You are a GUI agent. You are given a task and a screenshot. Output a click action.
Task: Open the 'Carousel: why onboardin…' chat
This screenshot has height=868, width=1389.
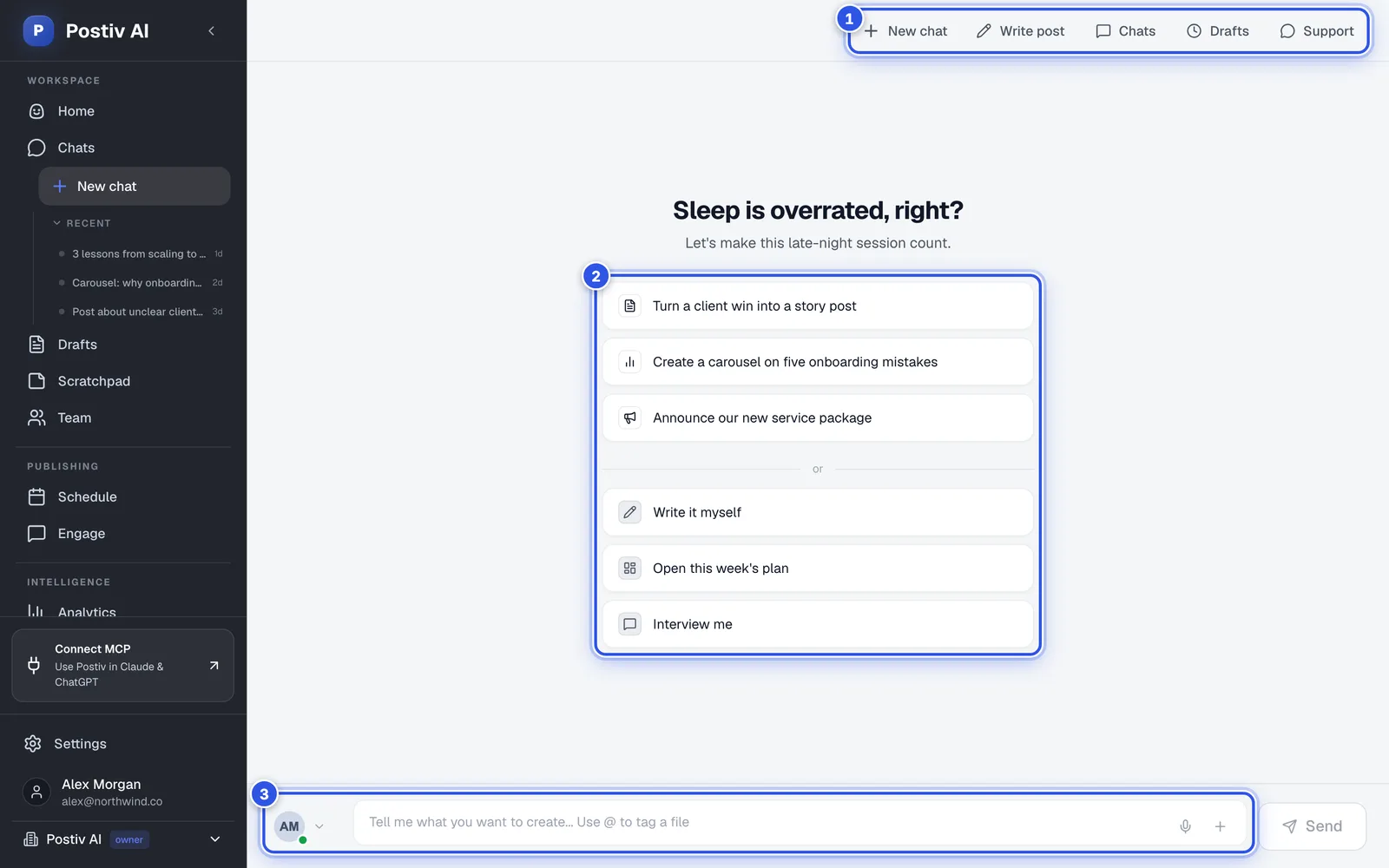coord(139,283)
